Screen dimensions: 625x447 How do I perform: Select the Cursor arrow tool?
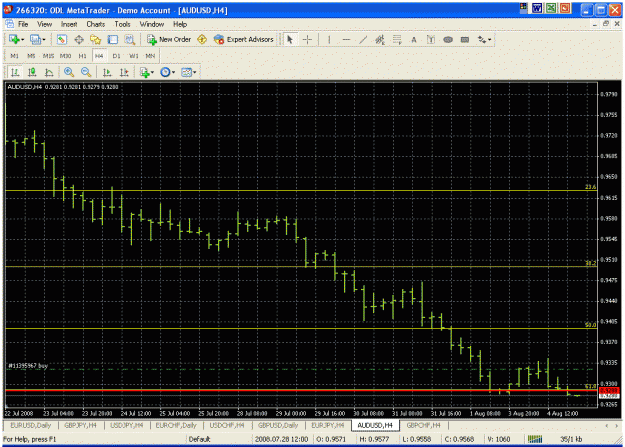pyautogui.click(x=290, y=39)
